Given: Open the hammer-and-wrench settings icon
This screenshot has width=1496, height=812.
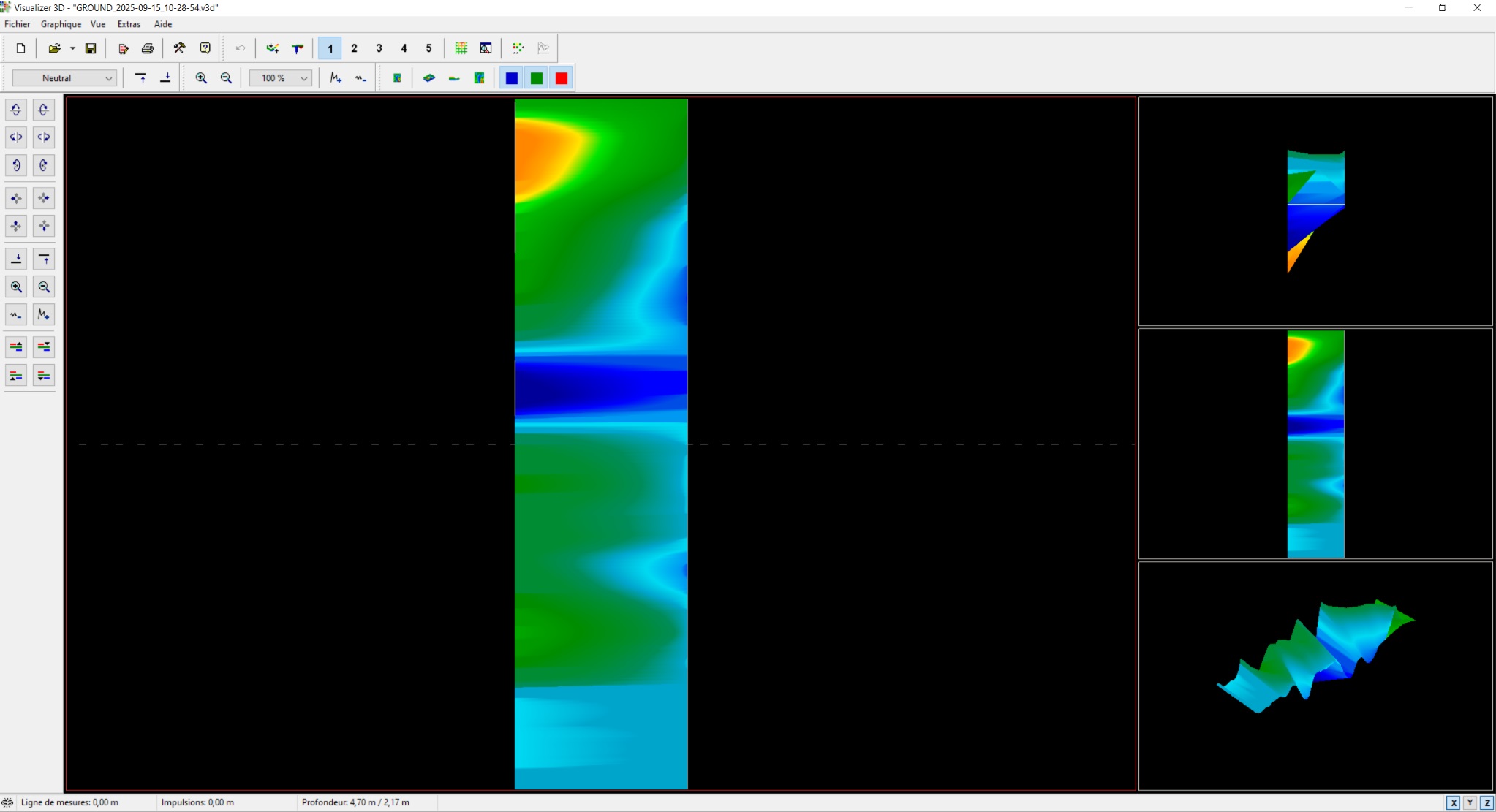Looking at the screenshot, I should [179, 48].
